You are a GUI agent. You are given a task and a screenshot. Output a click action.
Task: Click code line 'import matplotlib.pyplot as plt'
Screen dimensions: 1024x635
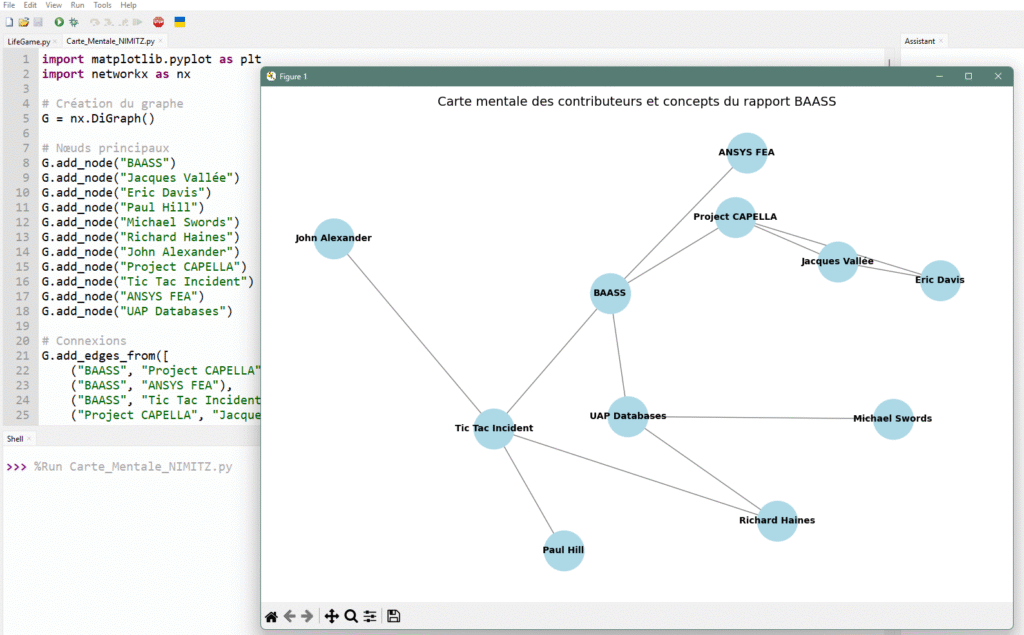pos(152,59)
